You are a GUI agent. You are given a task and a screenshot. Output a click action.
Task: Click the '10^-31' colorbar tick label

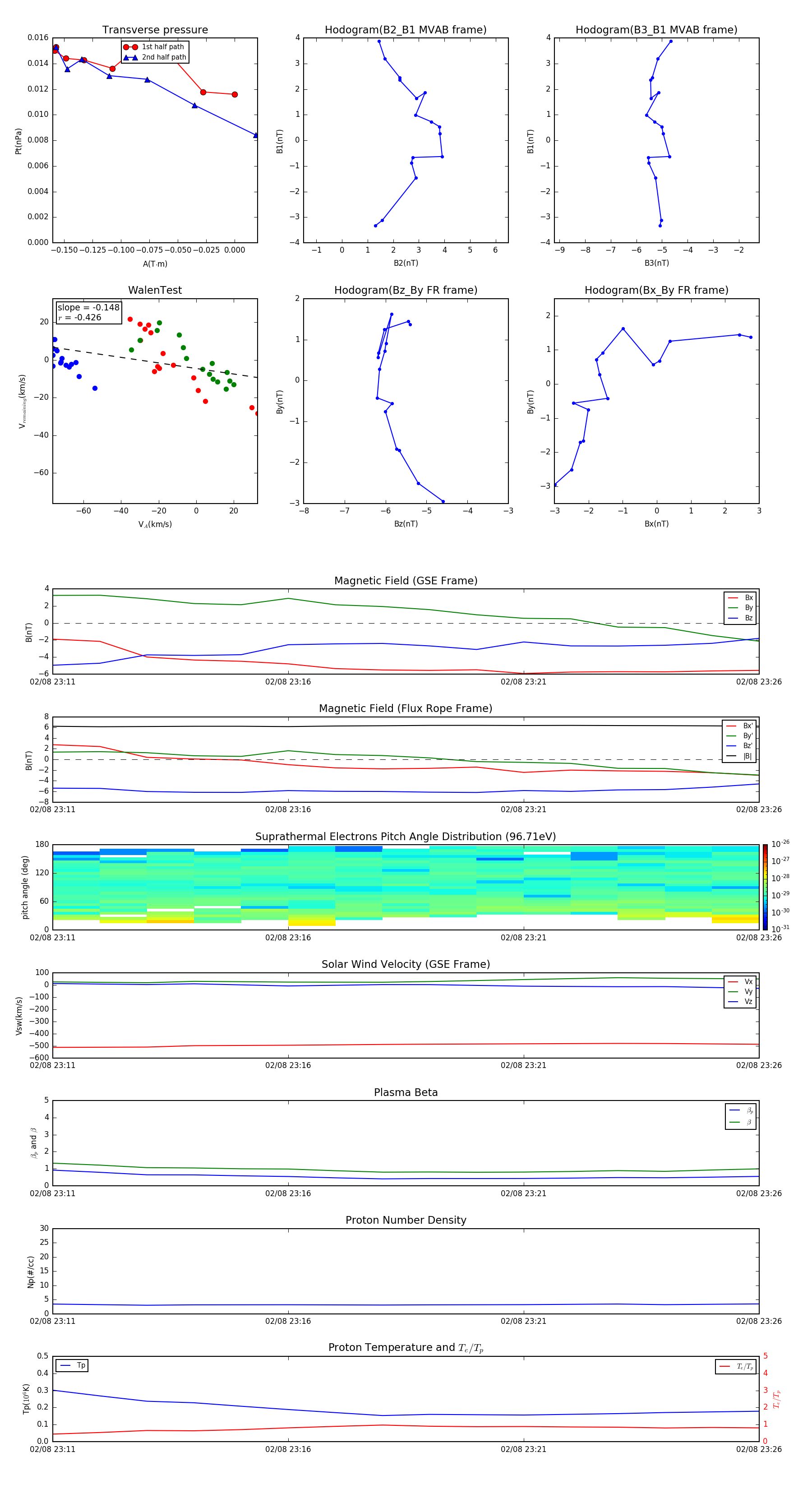(780, 929)
